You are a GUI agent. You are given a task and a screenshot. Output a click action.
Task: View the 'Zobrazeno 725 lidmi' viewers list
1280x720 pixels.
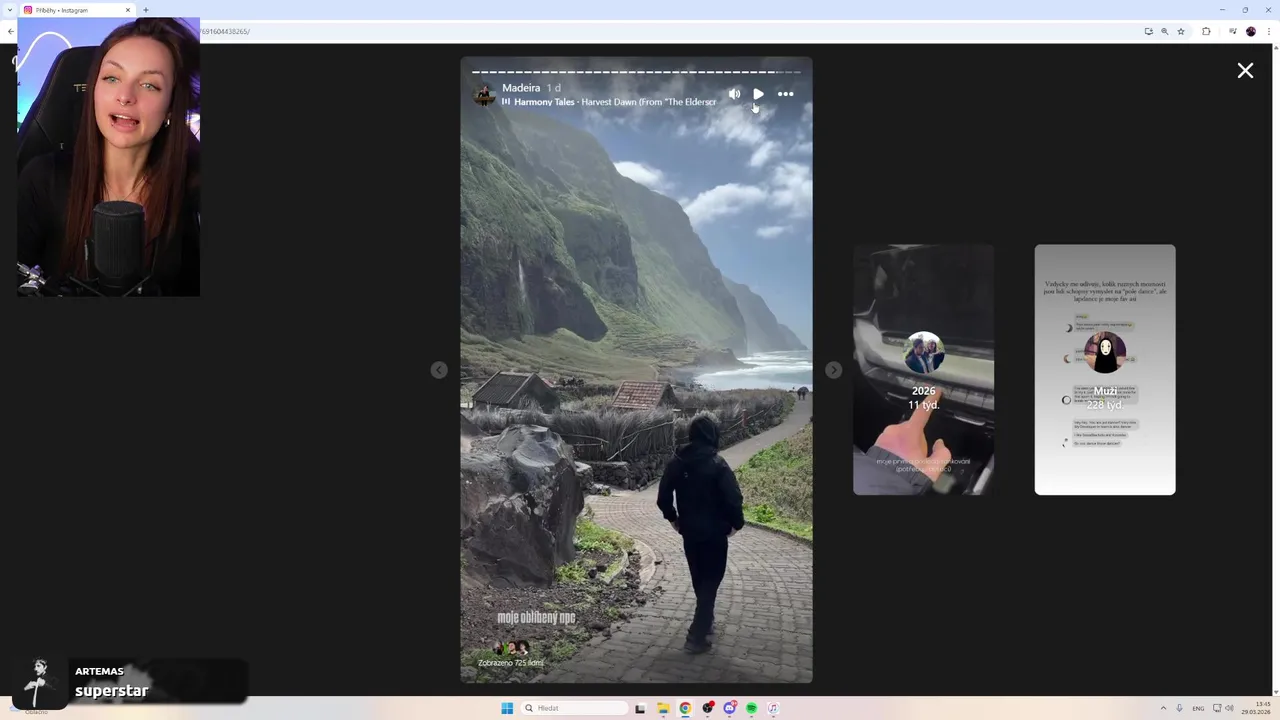(x=511, y=662)
